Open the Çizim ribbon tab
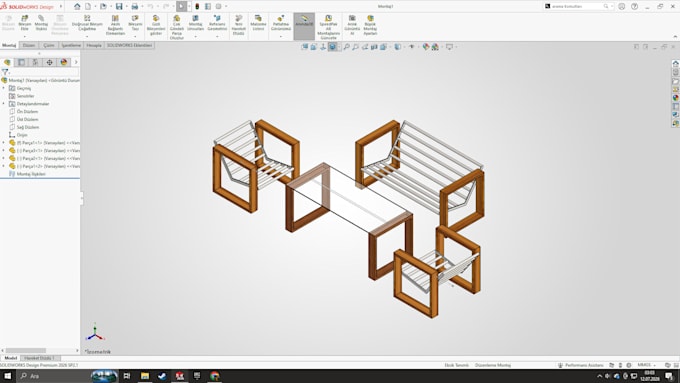 click(49, 46)
